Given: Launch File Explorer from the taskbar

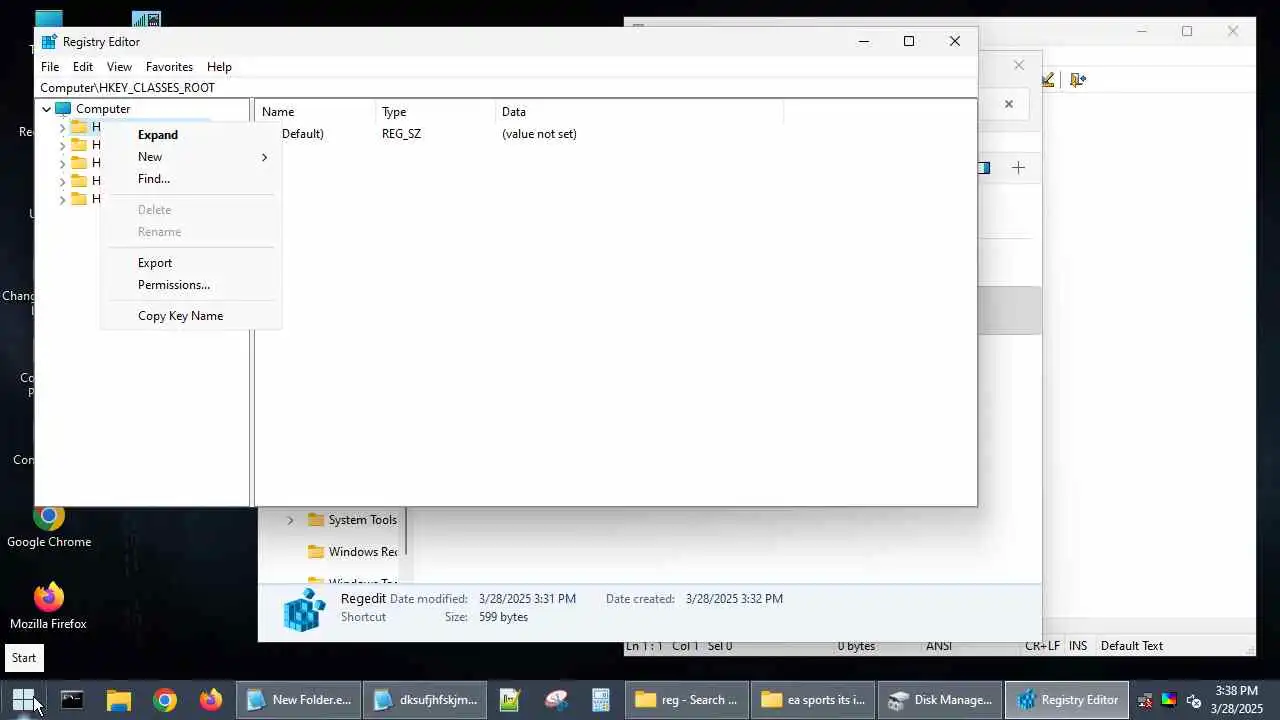Looking at the screenshot, I should 119,700.
